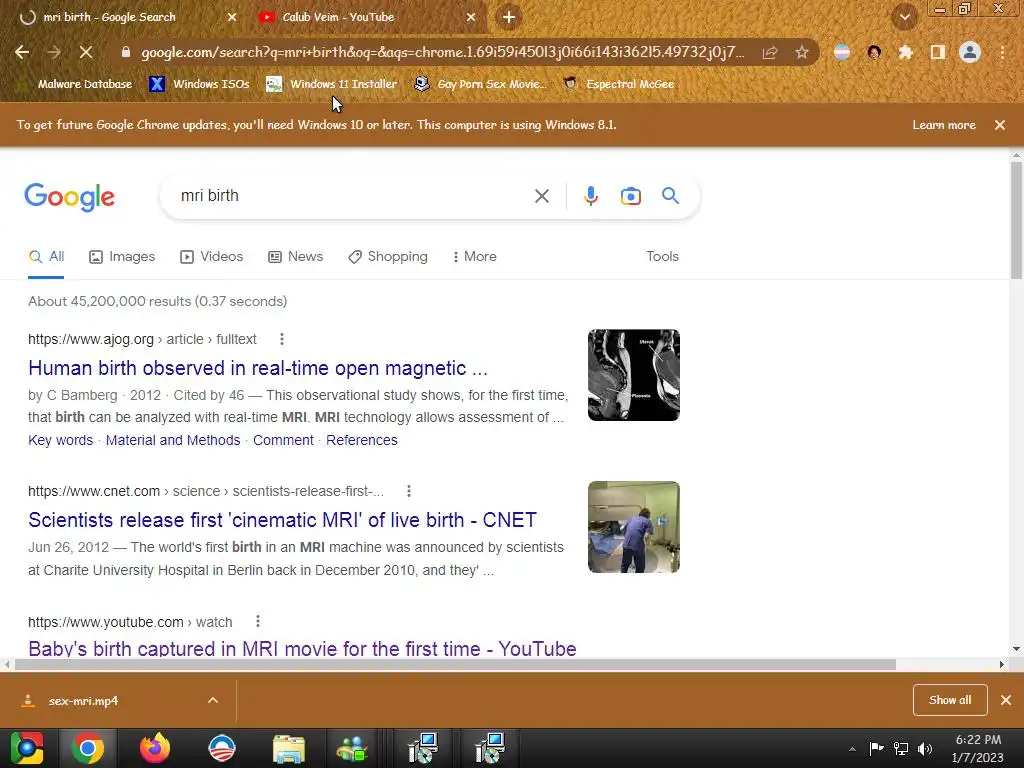Open Windows 11 Installer bookmark
Screen dimensions: 1024x768
[x=332, y=84]
